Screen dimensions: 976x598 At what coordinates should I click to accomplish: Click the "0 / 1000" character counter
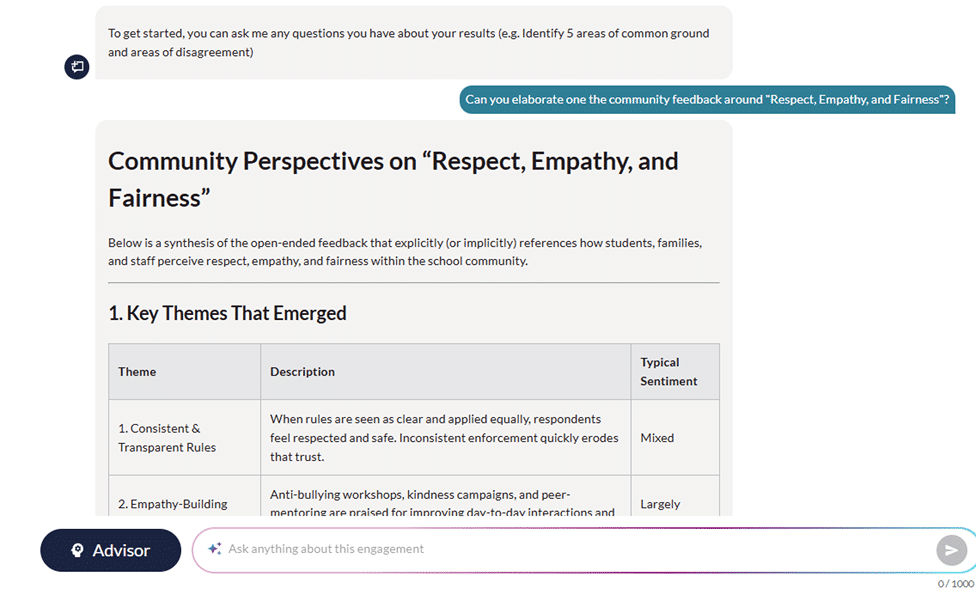[x=955, y=584]
